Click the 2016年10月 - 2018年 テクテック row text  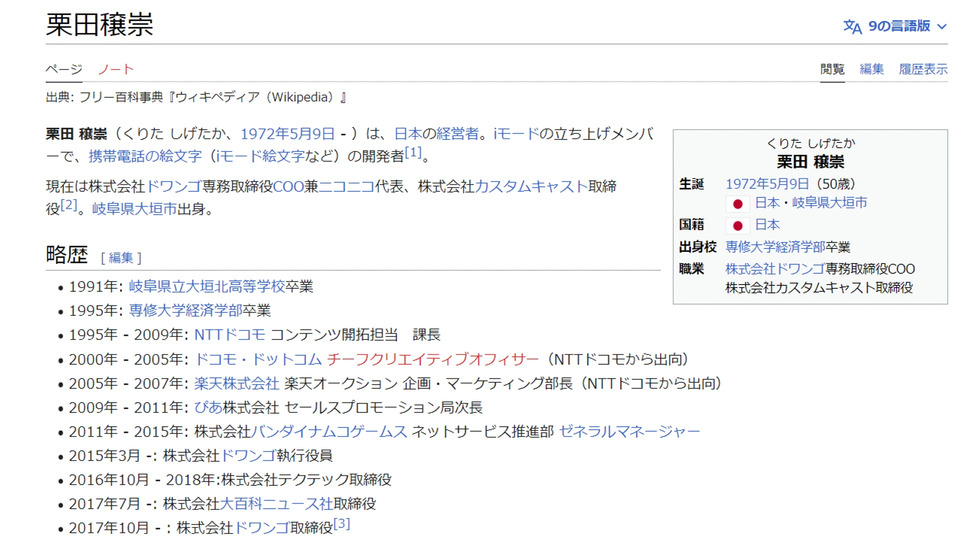tap(230, 480)
